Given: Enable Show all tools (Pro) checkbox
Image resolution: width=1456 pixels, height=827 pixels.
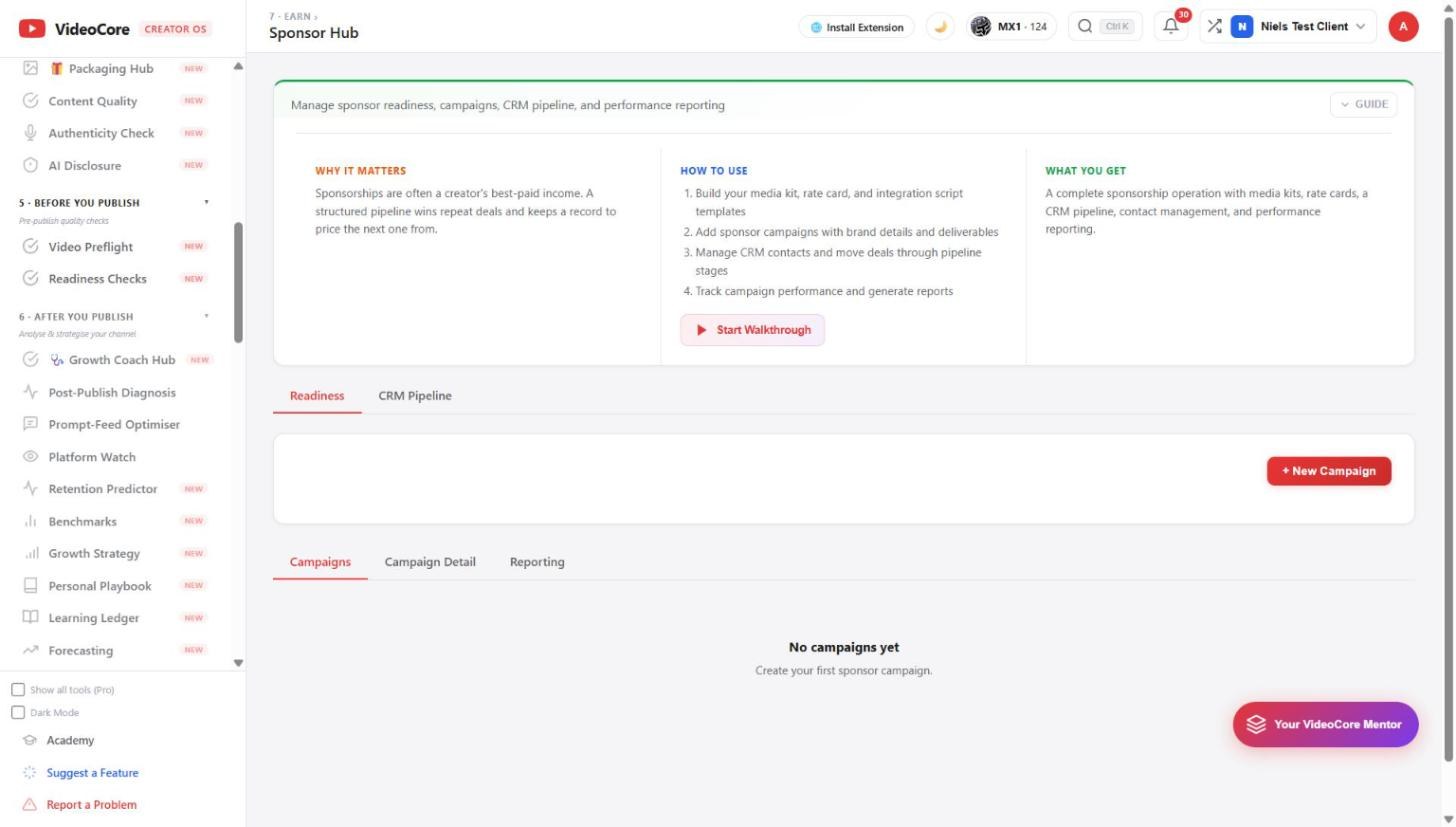Looking at the screenshot, I should (x=18, y=690).
